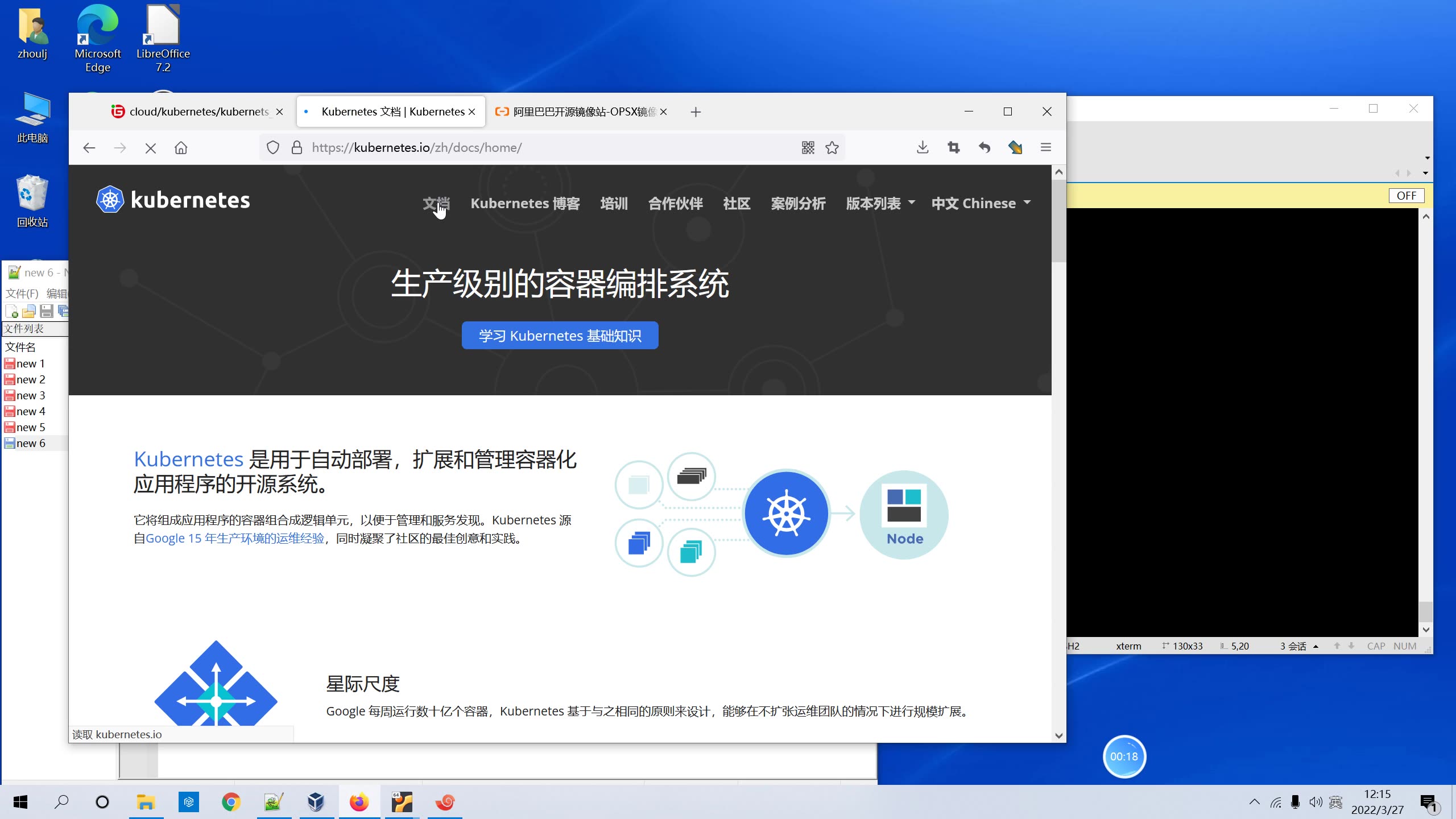Select new 6 in file list
This screenshot has height=819, width=1456.
30,443
